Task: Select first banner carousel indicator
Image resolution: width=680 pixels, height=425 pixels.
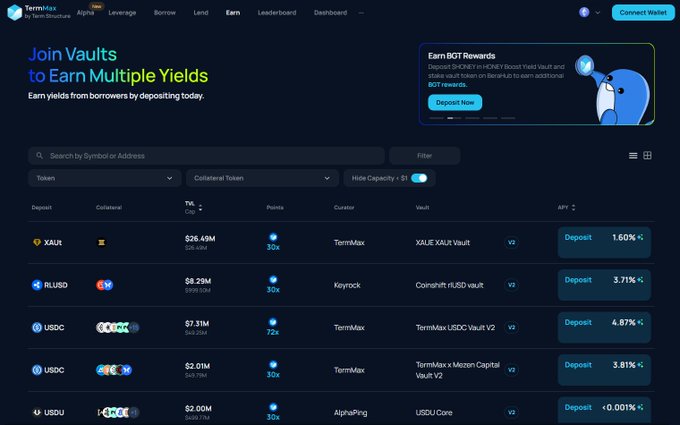Action: point(436,118)
